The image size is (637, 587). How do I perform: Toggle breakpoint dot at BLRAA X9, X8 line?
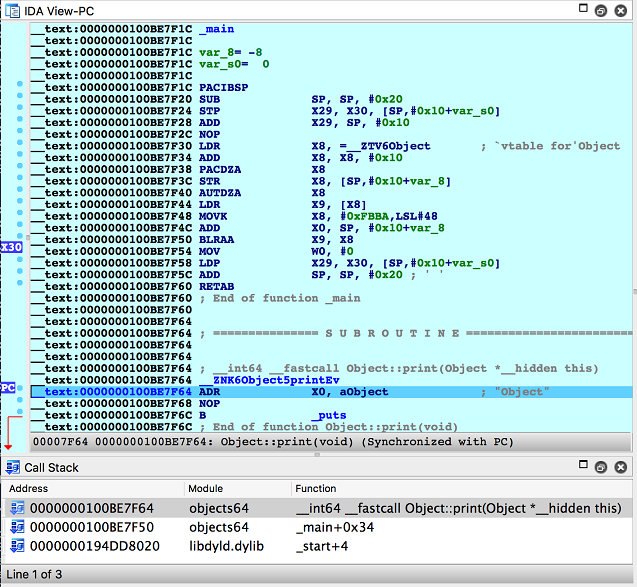click(x=20, y=236)
